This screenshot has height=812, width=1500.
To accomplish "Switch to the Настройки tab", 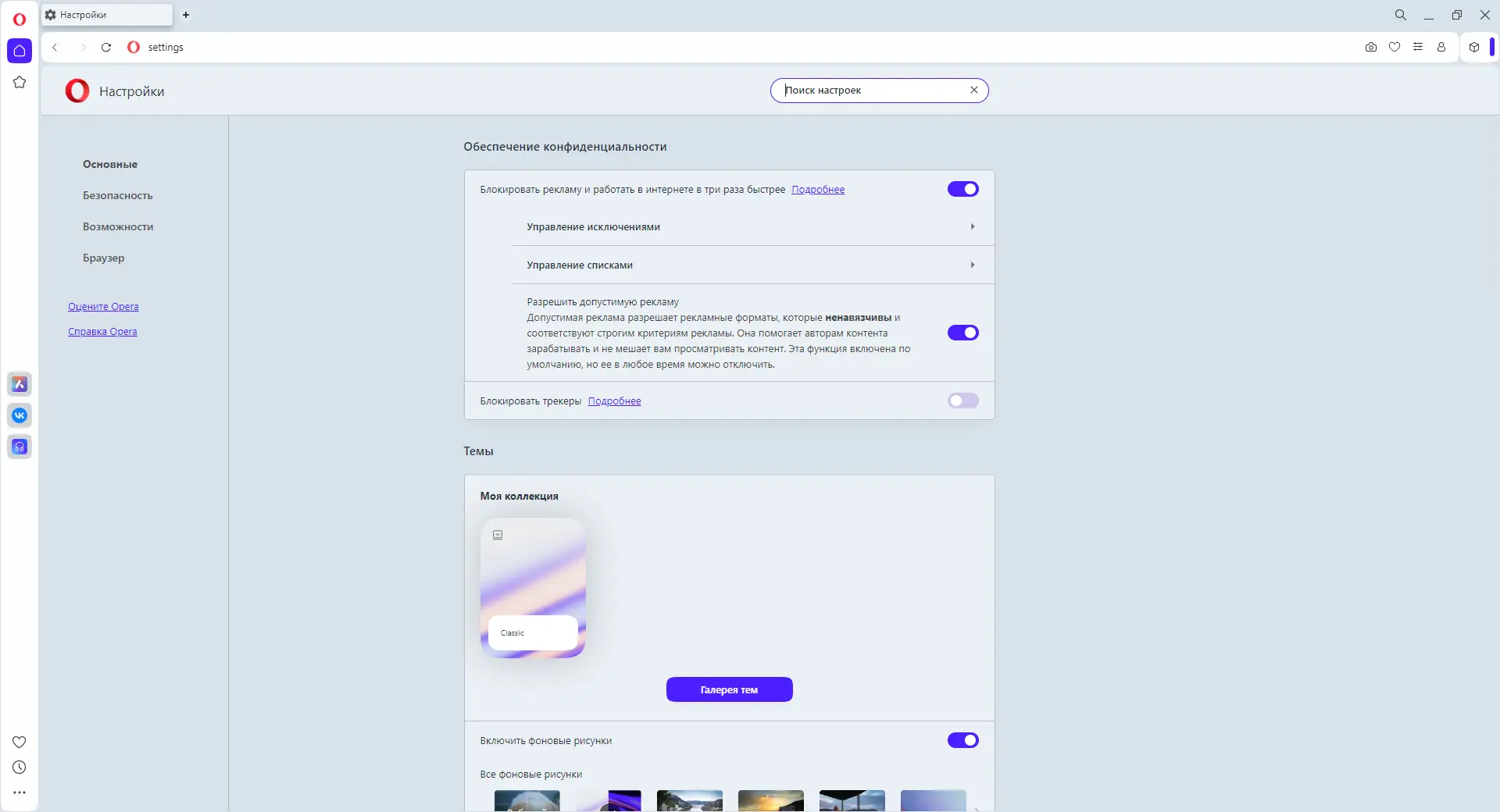I will 105,15.
